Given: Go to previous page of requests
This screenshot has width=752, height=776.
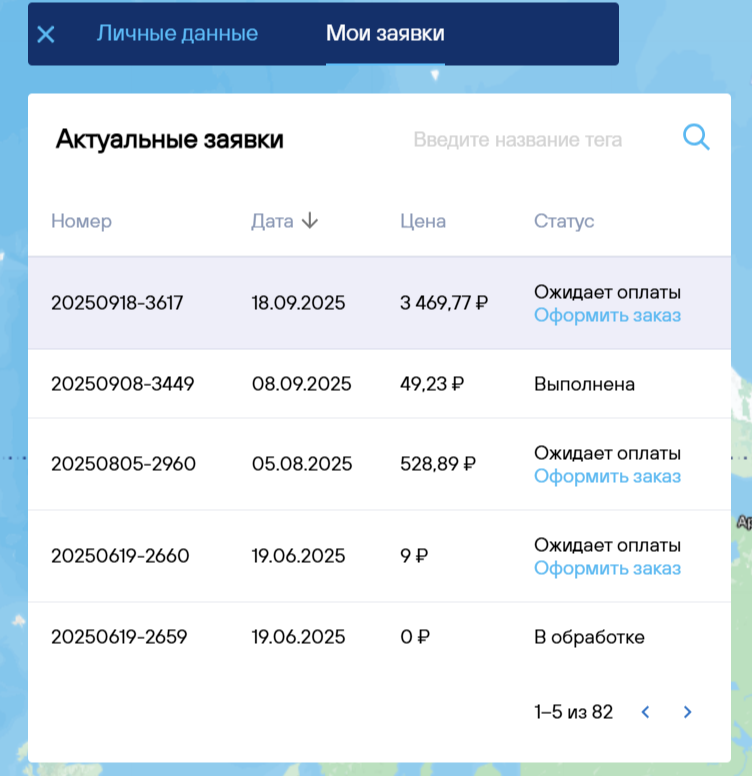Looking at the screenshot, I should tap(645, 712).
